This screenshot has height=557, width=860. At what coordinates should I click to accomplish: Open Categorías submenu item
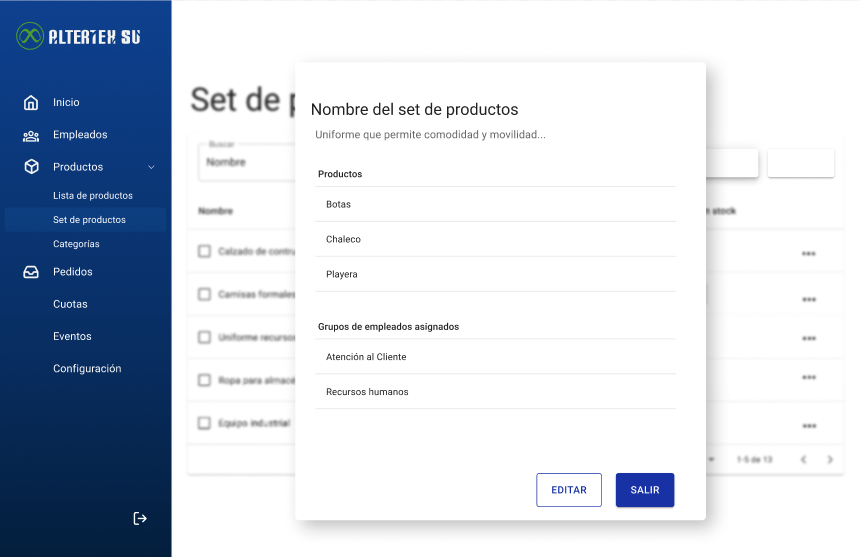[x=76, y=244]
